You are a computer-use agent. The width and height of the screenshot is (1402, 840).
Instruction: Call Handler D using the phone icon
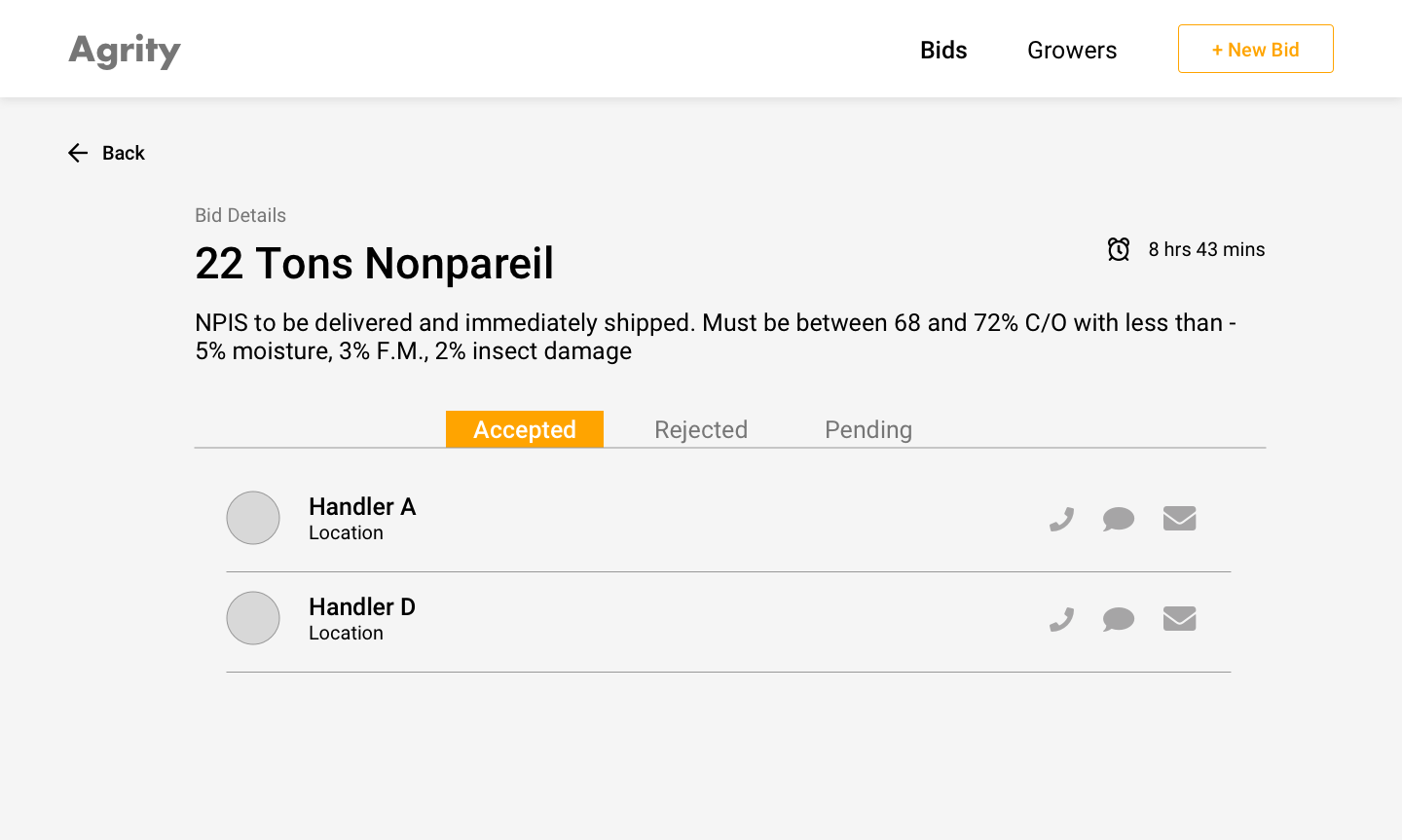tap(1061, 619)
